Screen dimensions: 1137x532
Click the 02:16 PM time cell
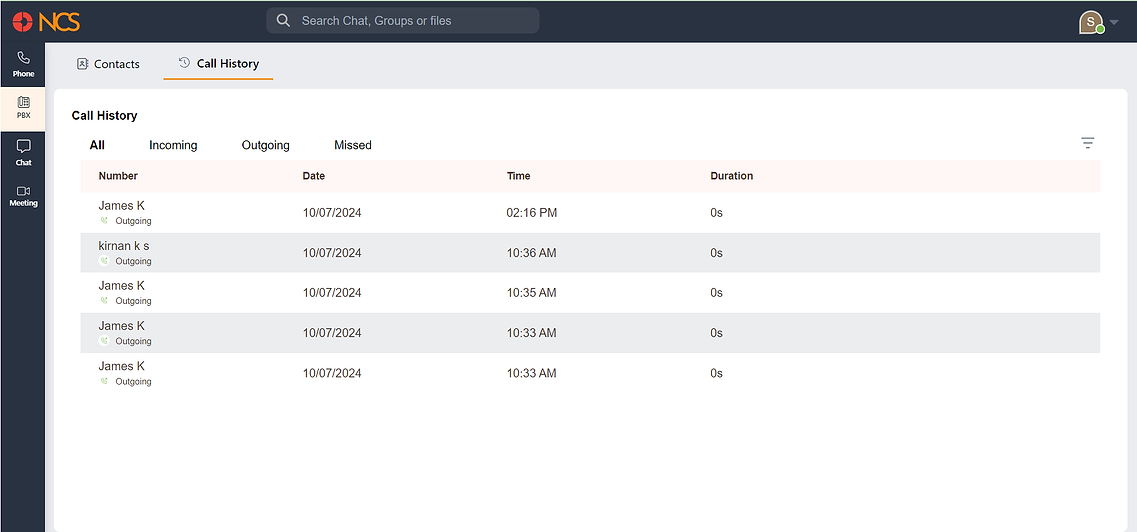tap(532, 213)
